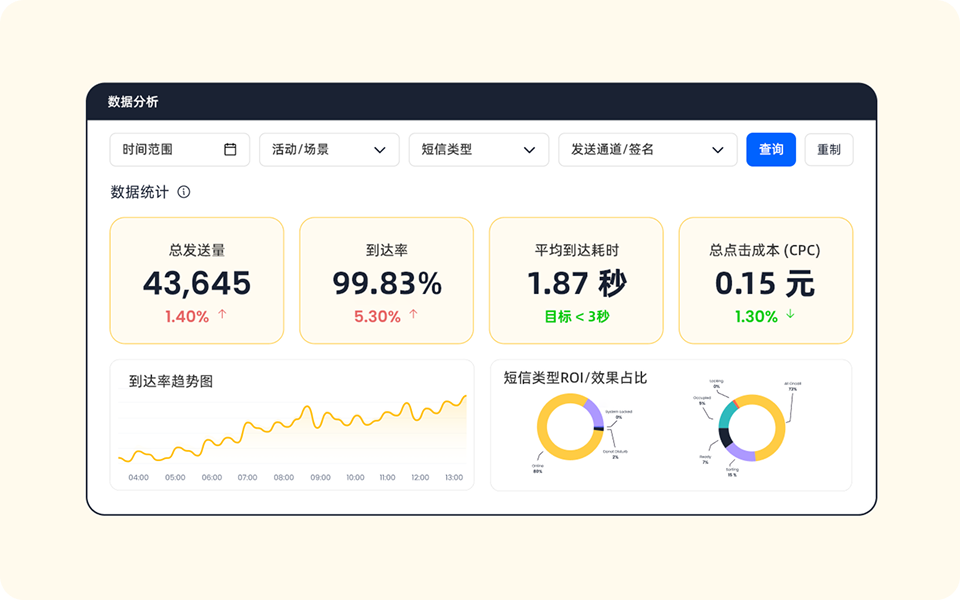Click the green down arrow beside 1.30%

pos(789,317)
